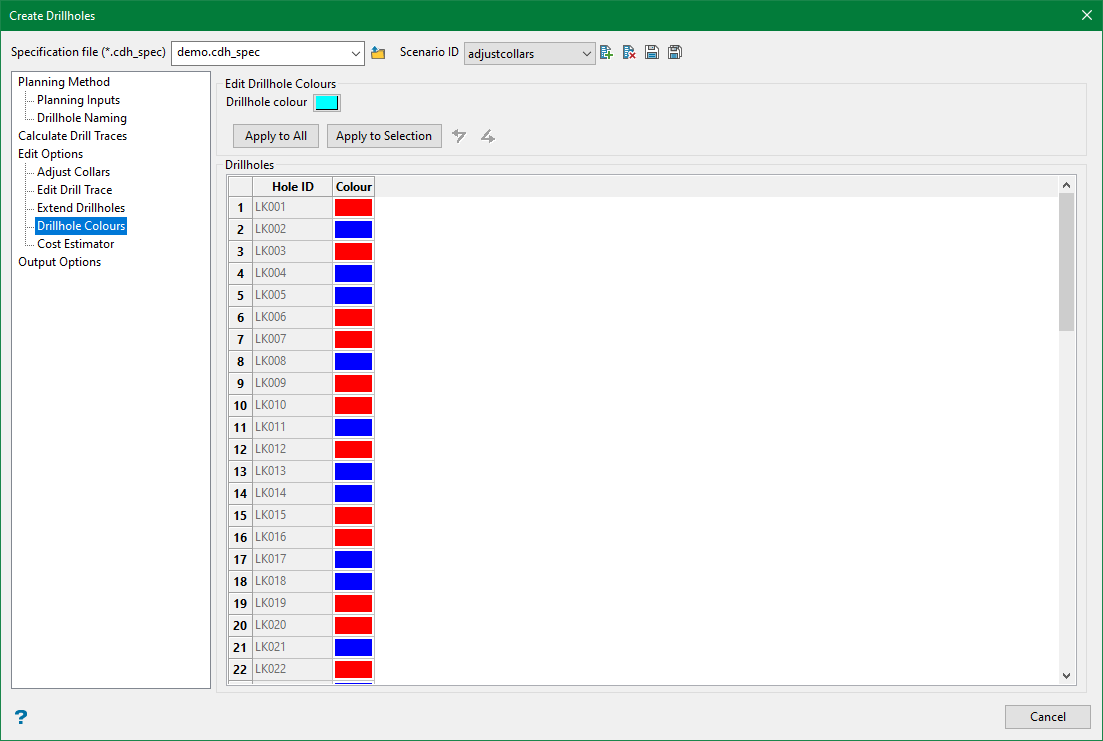Screen dimensions: 1103x741
Task: Click the Hole ID column header
Action: [293, 186]
